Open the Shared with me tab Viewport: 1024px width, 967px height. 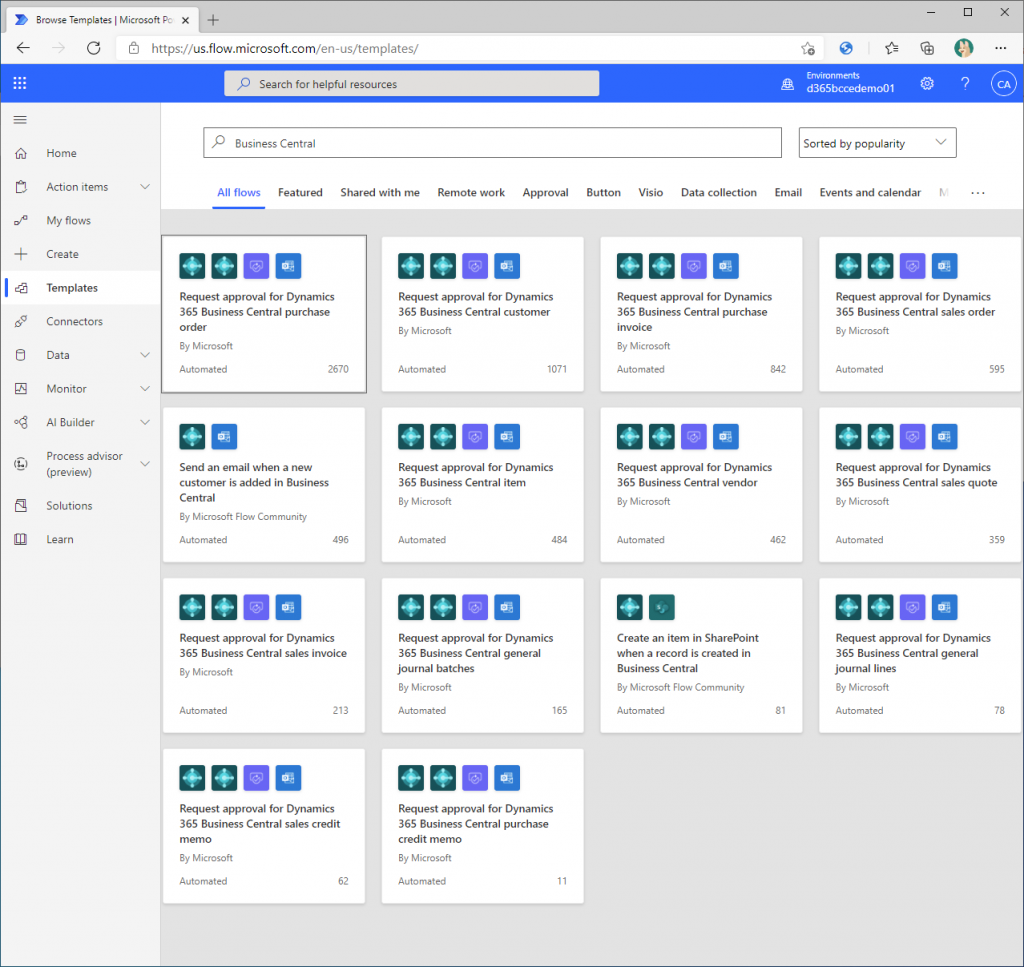379,193
